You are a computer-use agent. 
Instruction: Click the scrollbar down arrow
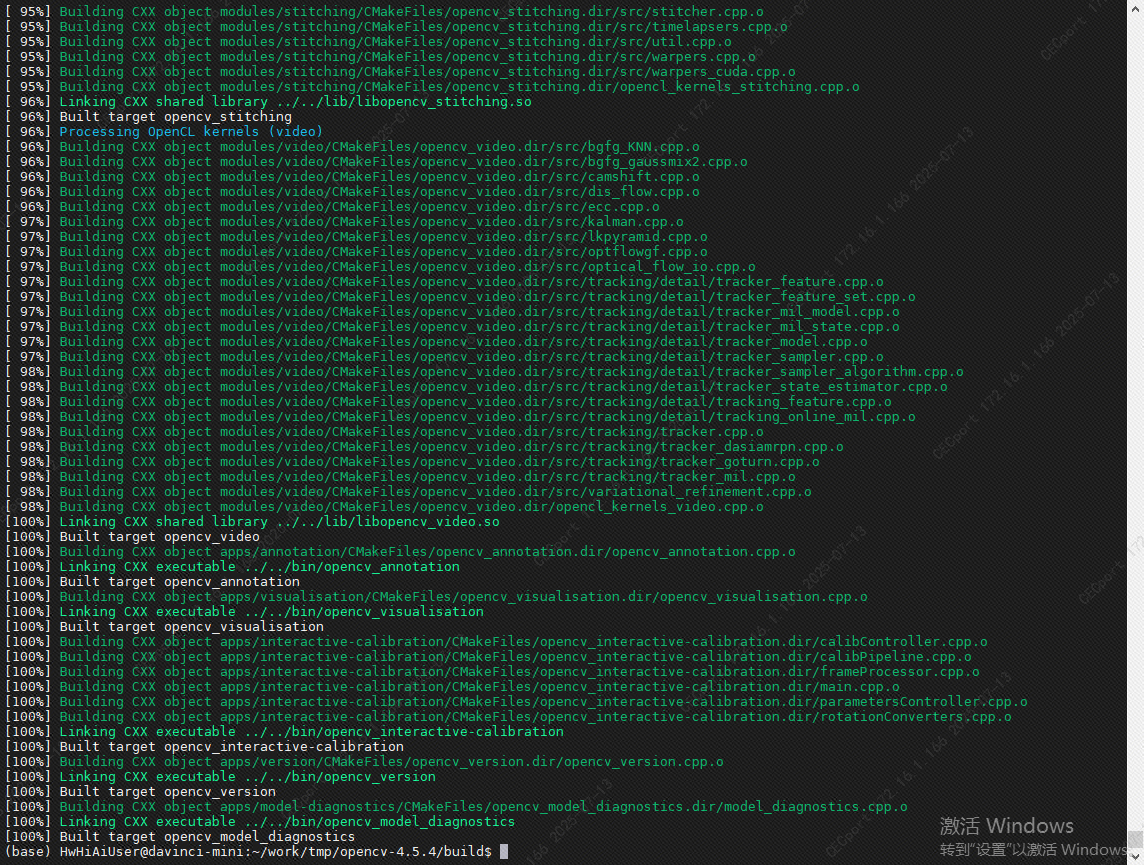[x=1135, y=858]
